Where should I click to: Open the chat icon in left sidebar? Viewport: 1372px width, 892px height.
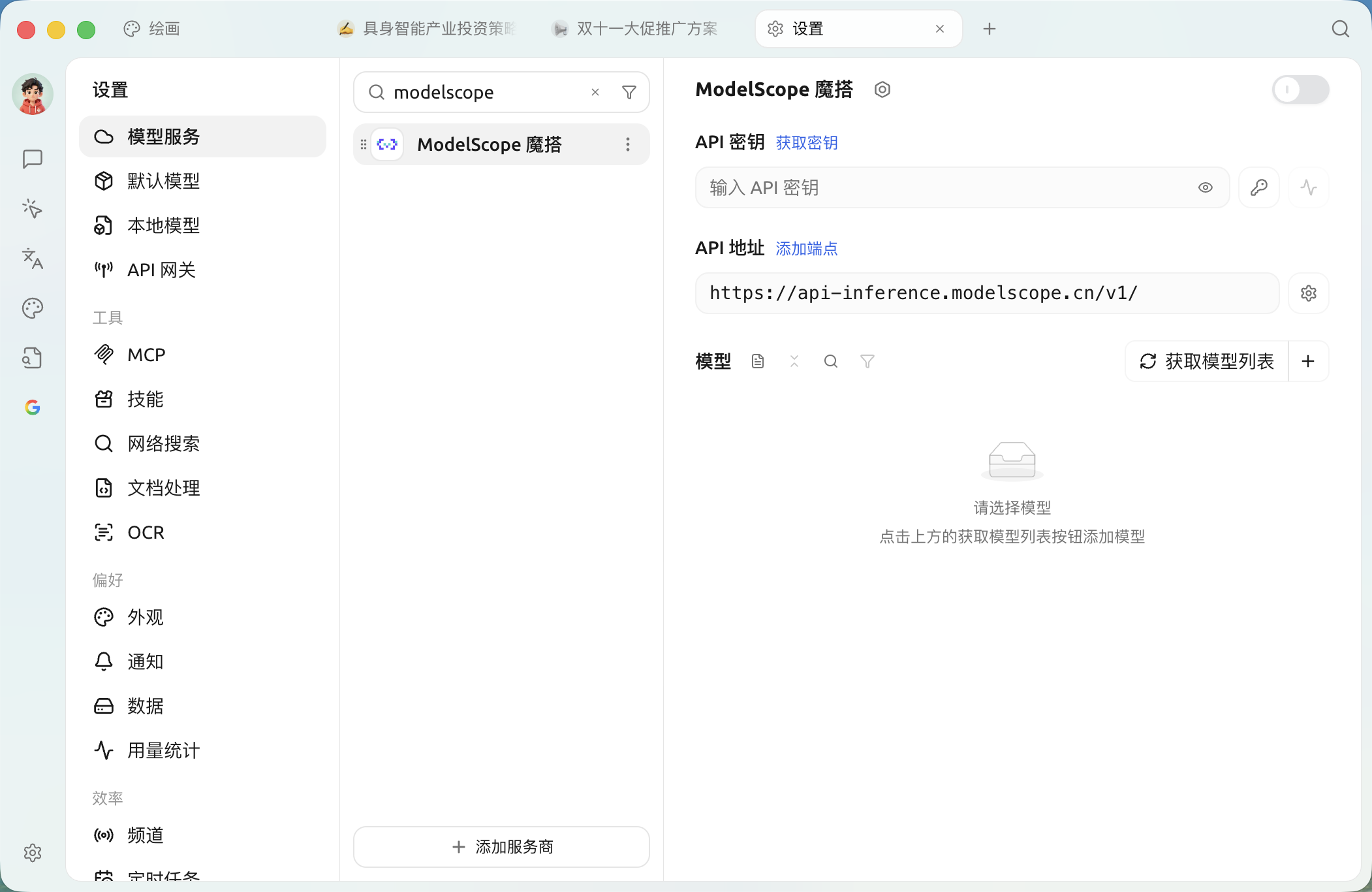pos(33,159)
